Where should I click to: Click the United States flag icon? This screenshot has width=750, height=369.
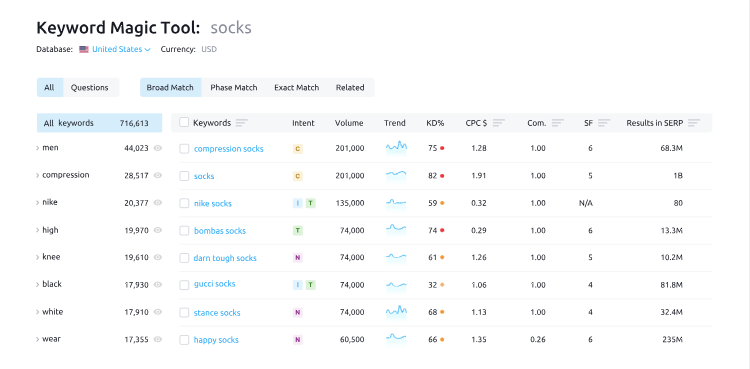[x=84, y=49]
